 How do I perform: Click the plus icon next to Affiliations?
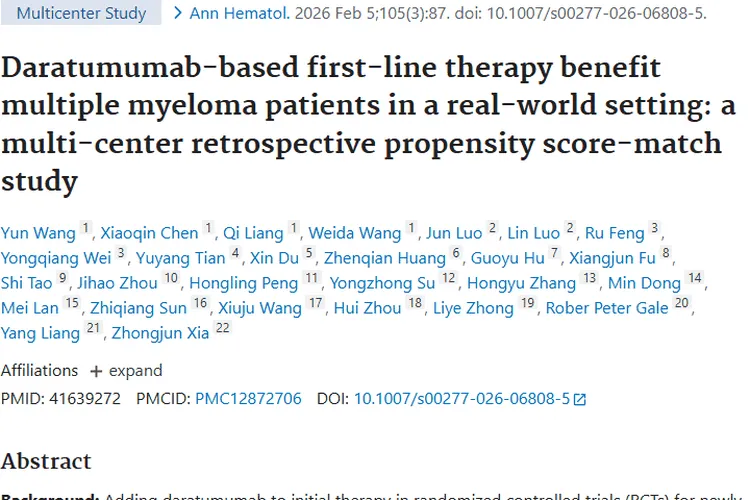click(96, 371)
